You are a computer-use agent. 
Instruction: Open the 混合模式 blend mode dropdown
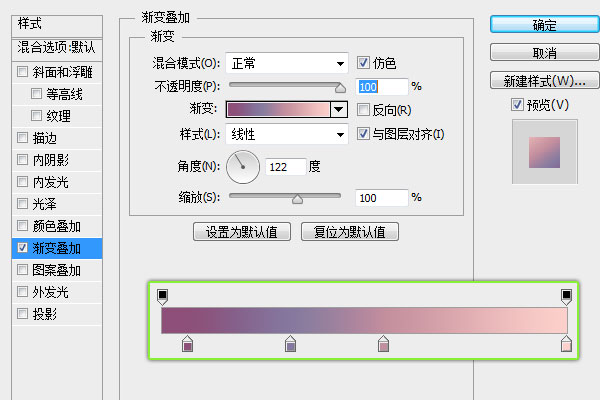[x=286, y=62]
